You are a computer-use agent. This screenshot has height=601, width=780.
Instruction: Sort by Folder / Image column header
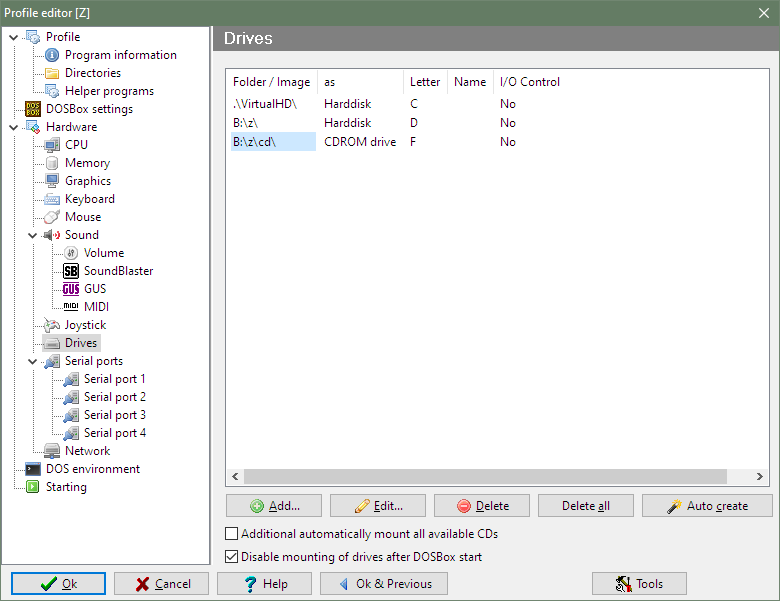click(272, 82)
